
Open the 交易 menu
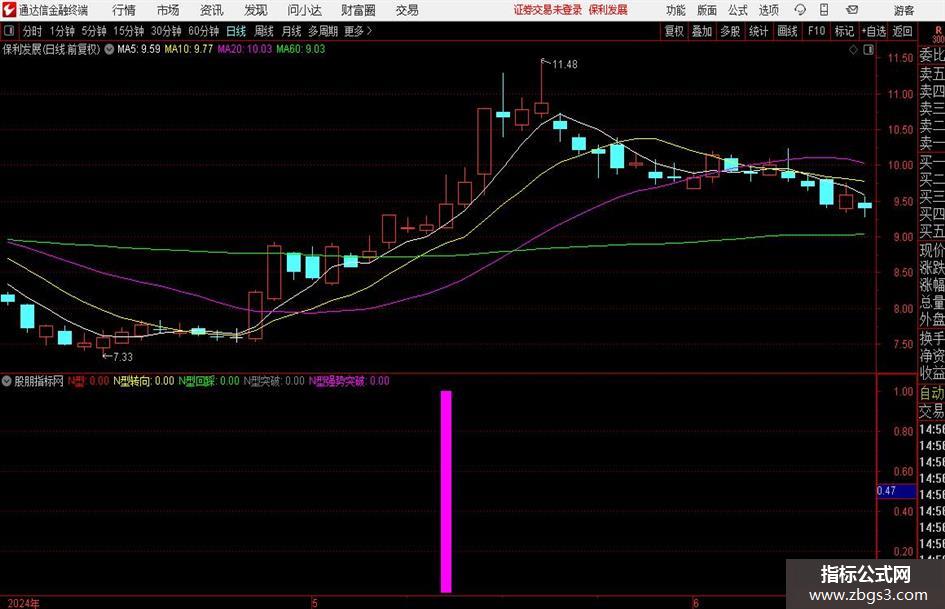click(x=407, y=10)
